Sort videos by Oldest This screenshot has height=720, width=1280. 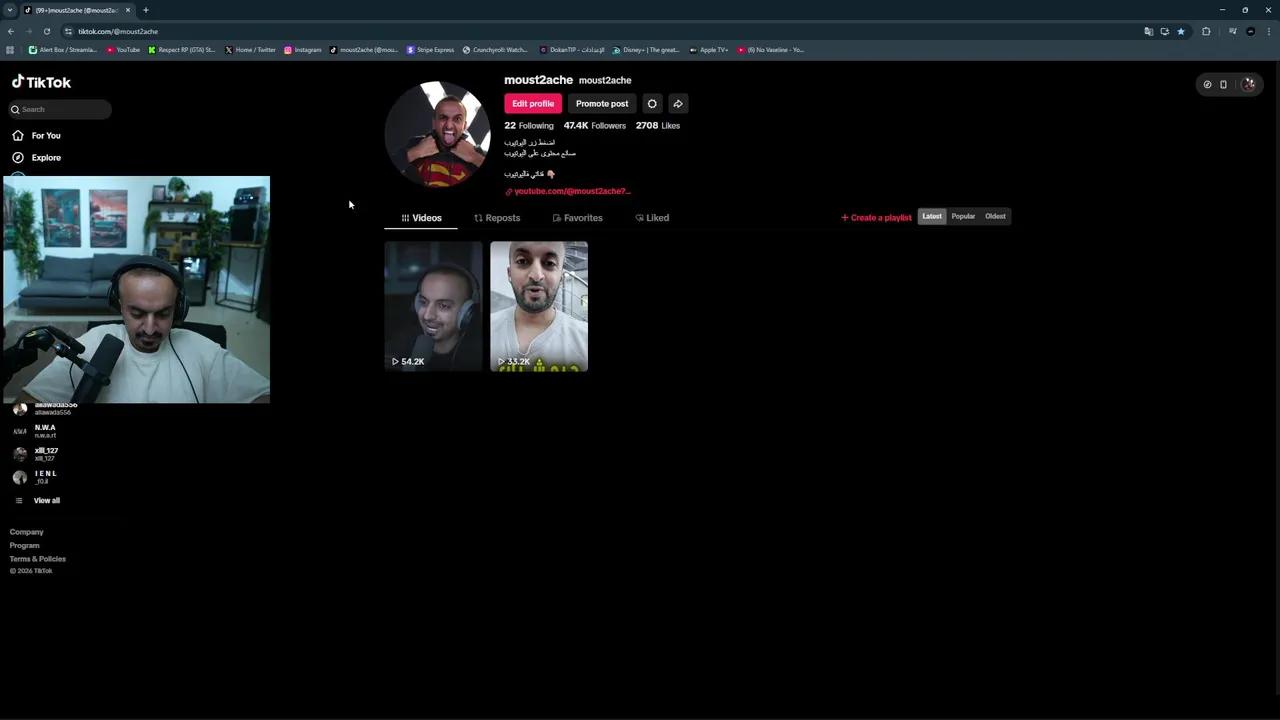tap(995, 216)
